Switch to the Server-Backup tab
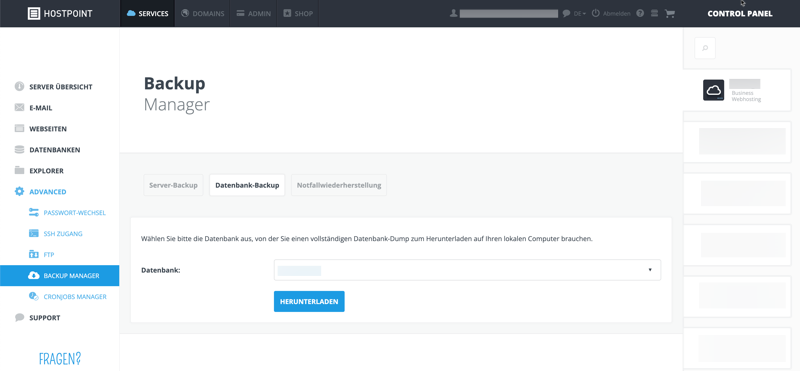Screen dimensions: 800x371 [173, 185]
